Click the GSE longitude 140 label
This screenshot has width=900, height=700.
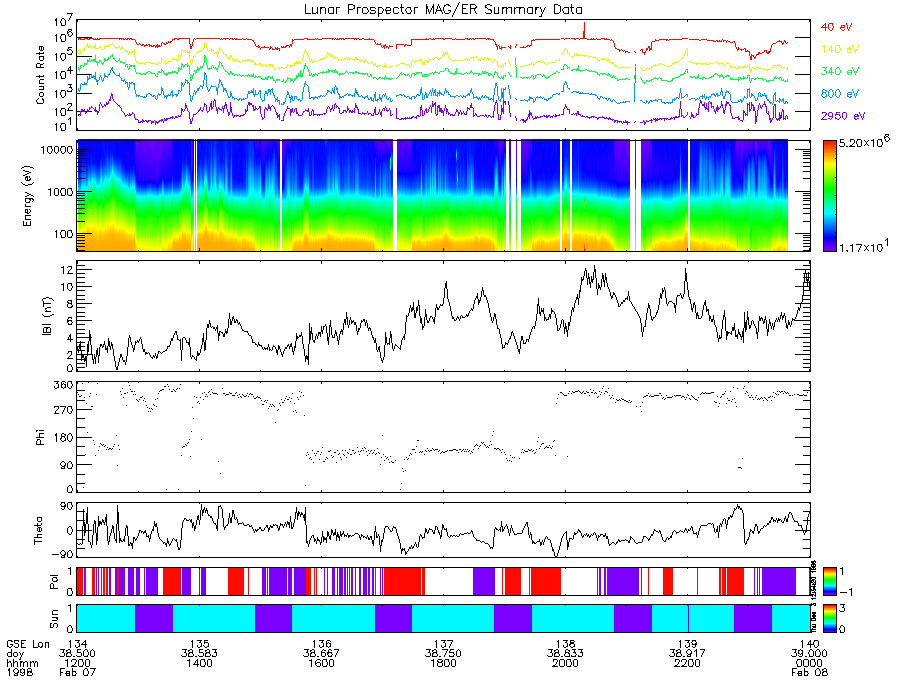coord(809,644)
